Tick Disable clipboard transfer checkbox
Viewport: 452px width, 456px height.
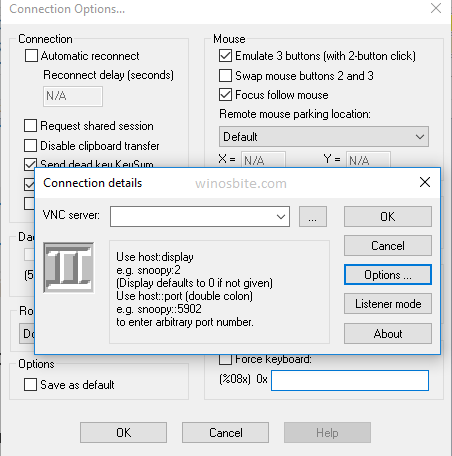click(x=30, y=146)
